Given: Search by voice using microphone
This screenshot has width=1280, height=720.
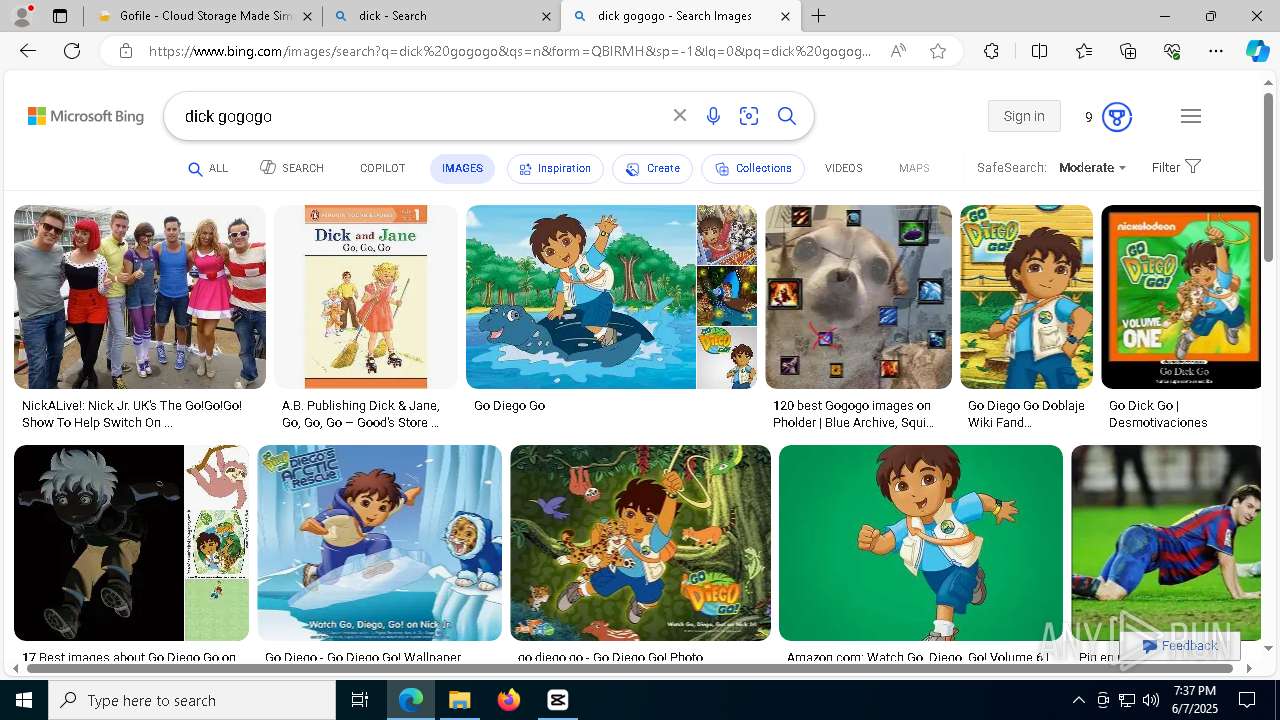Looking at the screenshot, I should pyautogui.click(x=713, y=116).
